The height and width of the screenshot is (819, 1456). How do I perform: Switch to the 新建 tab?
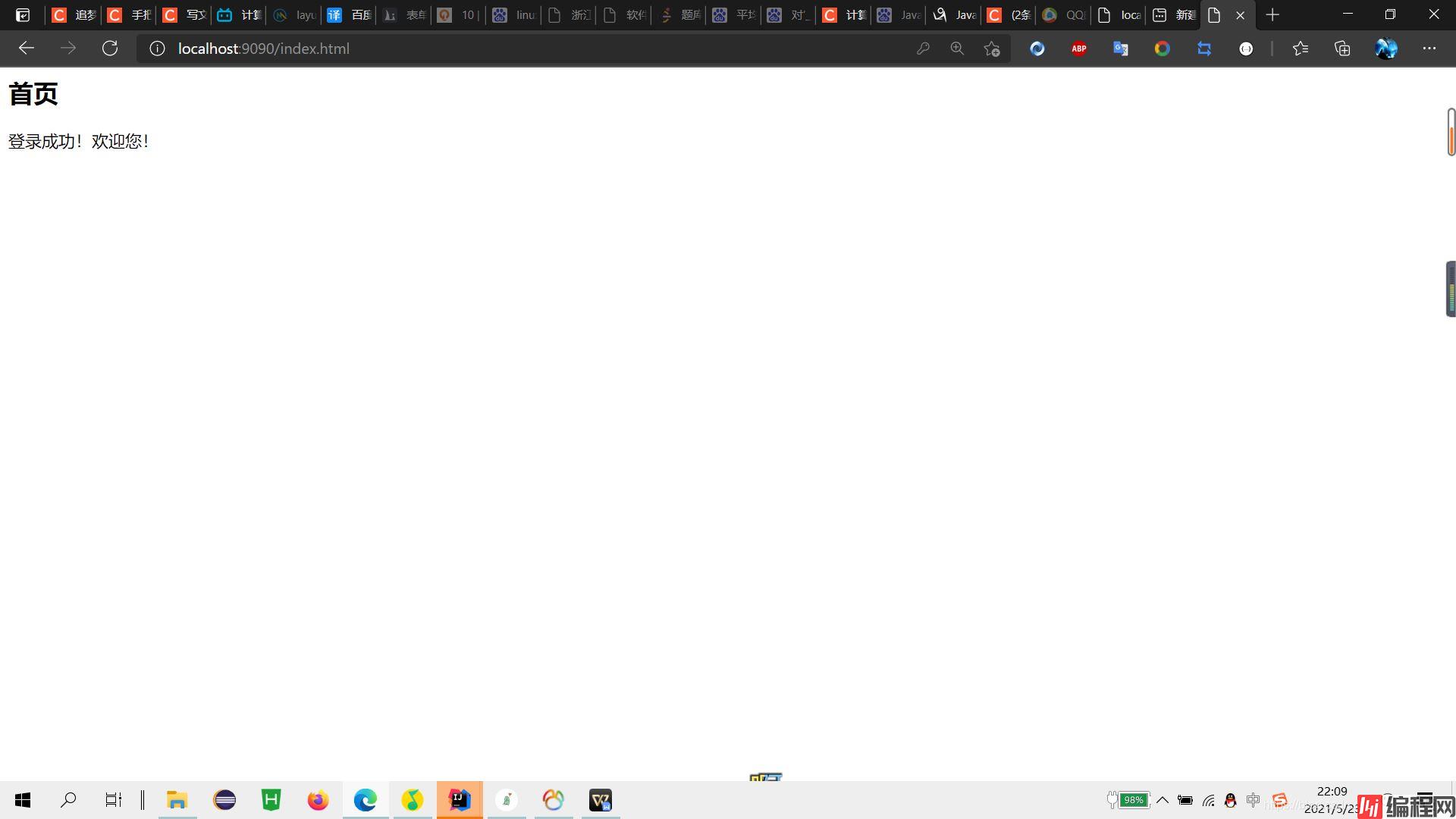click(1173, 15)
